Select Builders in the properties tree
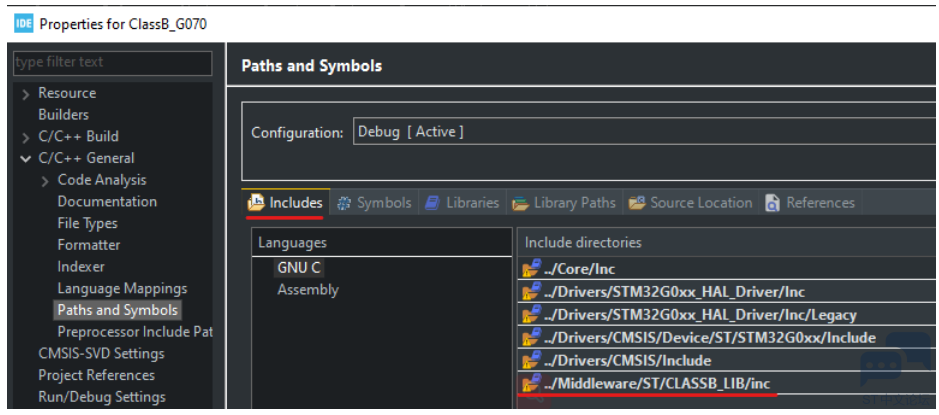This screenshot has width=939, height=415. 63,114
